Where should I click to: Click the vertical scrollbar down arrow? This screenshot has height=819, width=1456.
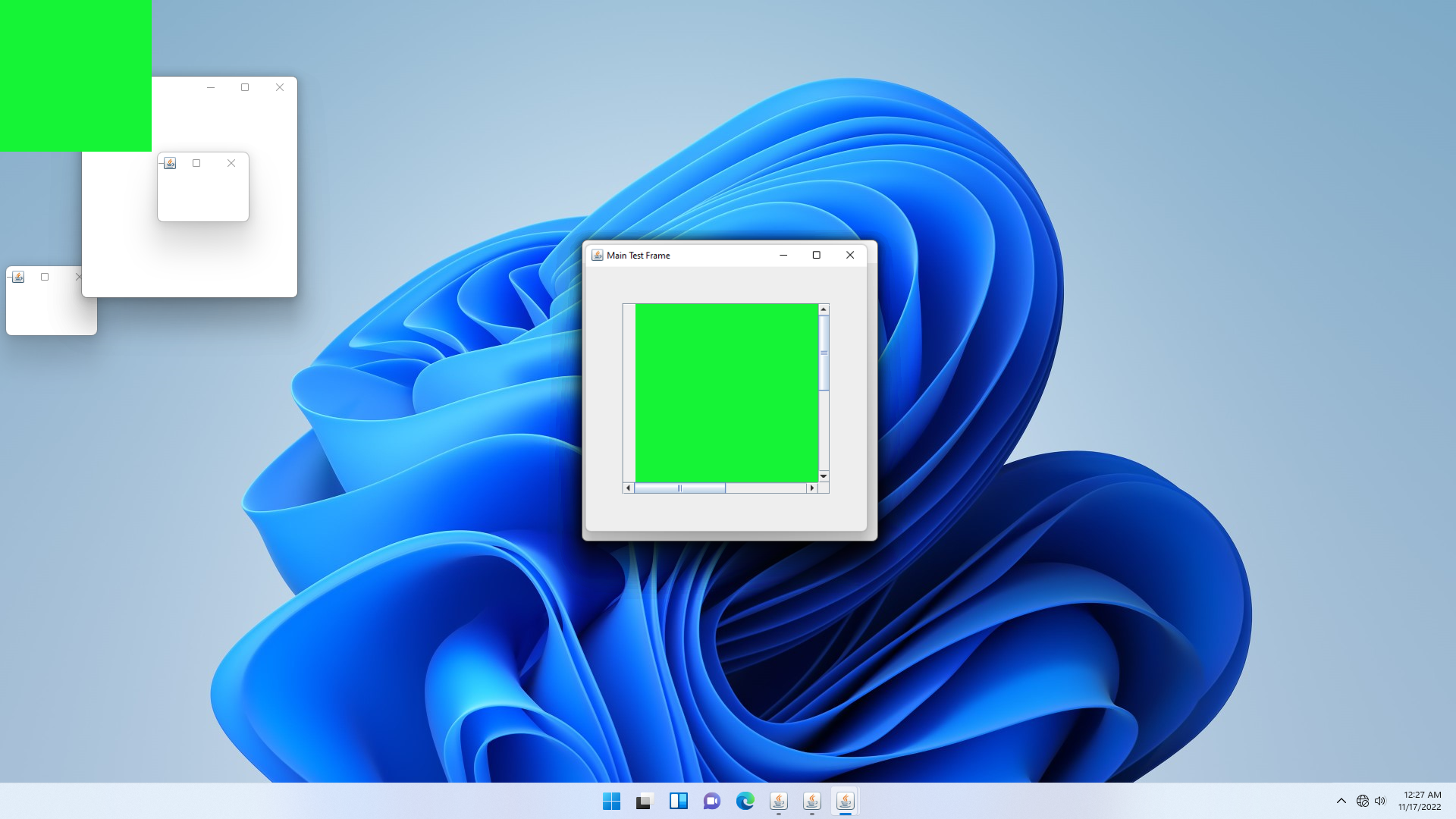pyautogui.click(x=824, y=476)
